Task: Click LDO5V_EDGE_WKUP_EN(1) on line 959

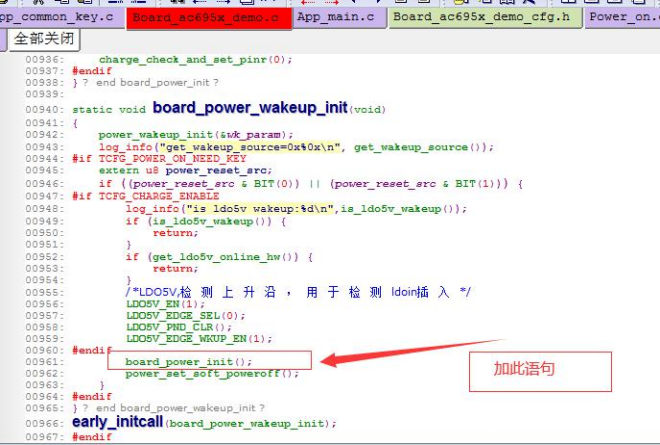Action: coord(199,339)
